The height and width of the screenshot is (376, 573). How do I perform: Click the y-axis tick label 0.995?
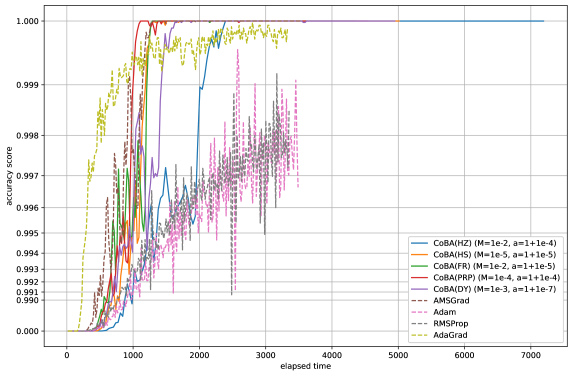click(27, 233)
